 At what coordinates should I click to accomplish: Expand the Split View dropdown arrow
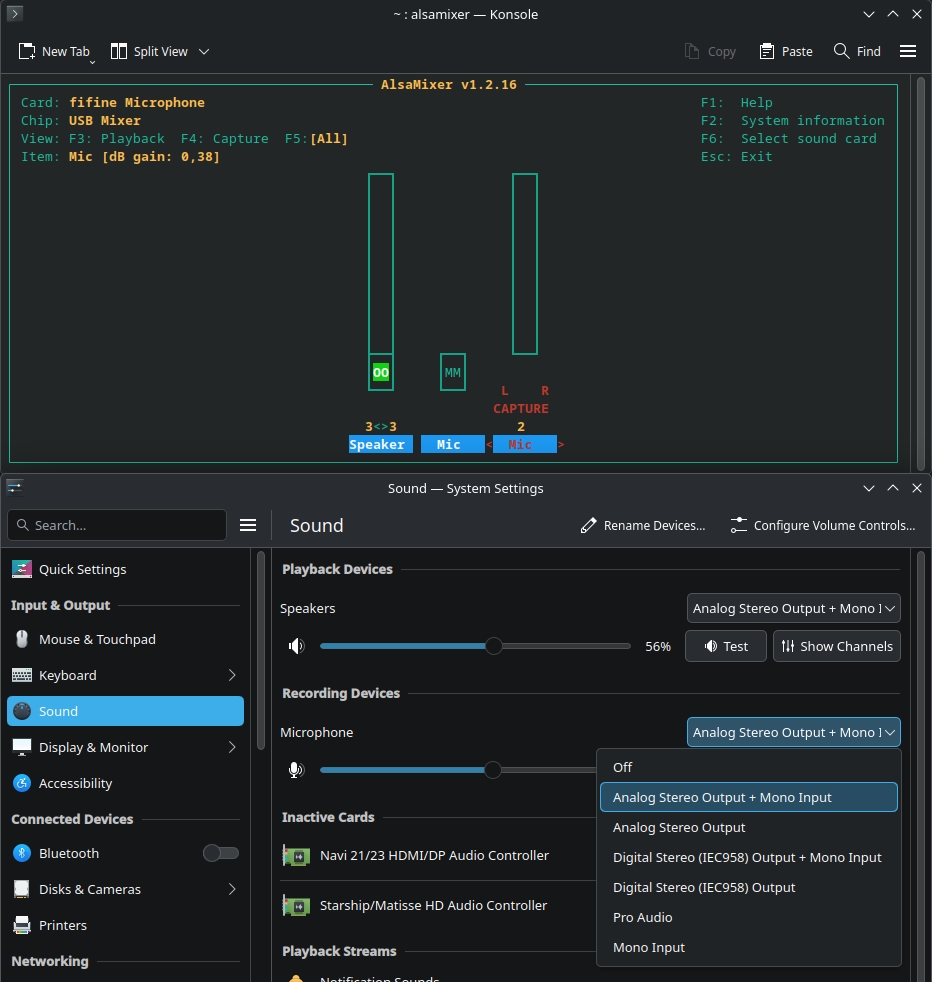click(x=204, y=51)
